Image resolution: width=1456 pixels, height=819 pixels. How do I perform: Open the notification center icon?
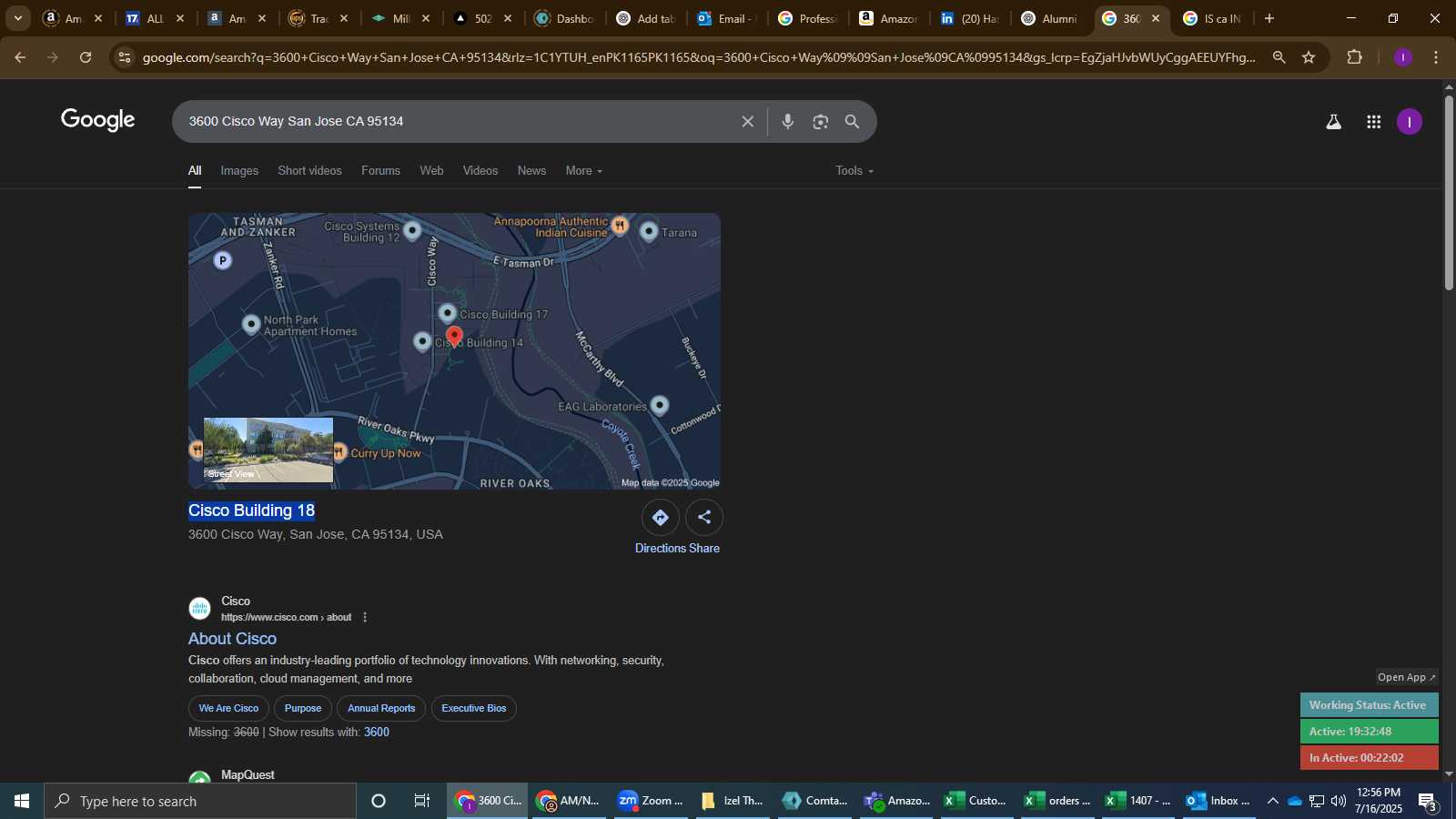(1428, 802)
